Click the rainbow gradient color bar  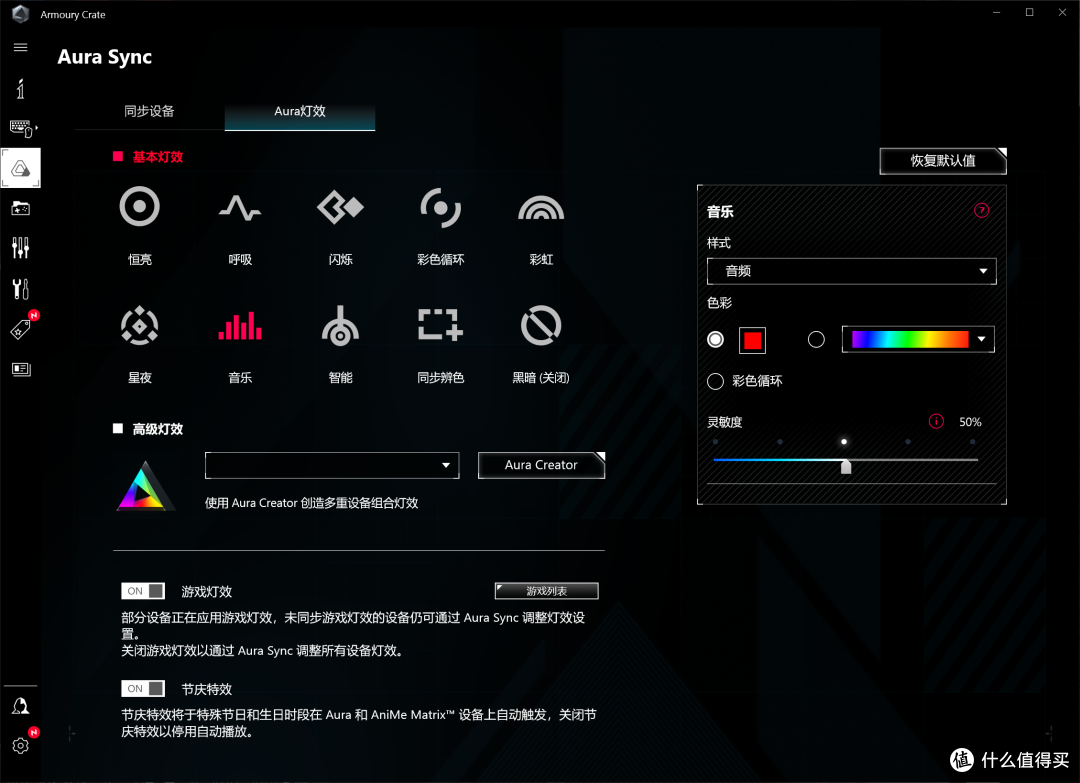910,339
